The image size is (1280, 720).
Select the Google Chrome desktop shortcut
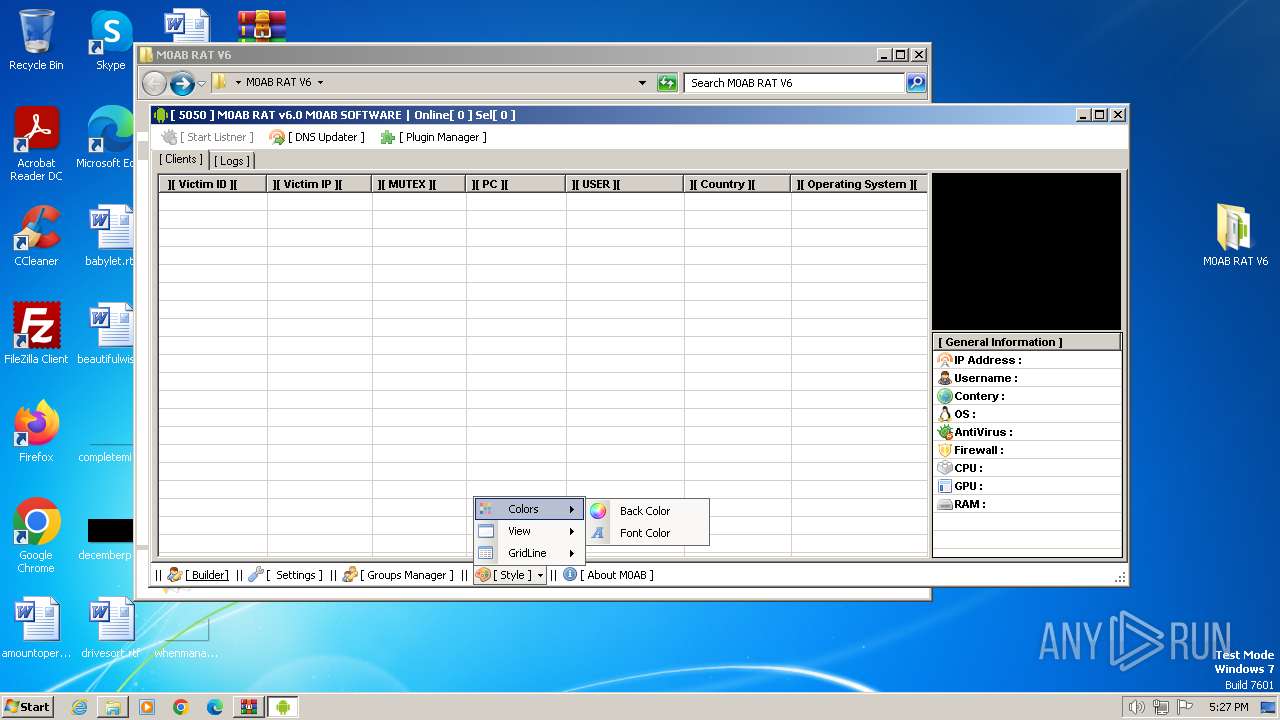point(36,536)
